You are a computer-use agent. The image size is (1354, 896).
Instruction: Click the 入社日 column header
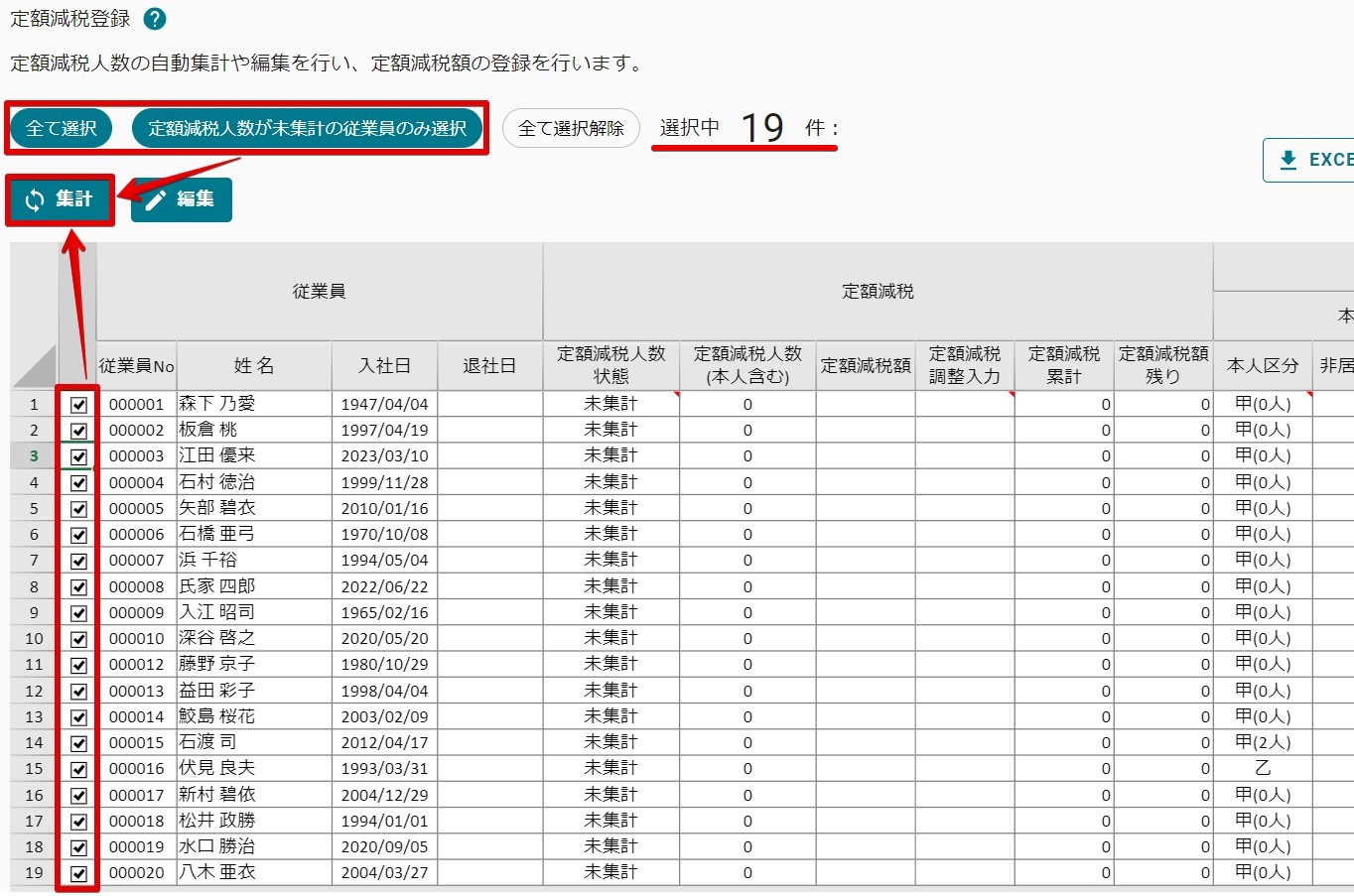385,366
